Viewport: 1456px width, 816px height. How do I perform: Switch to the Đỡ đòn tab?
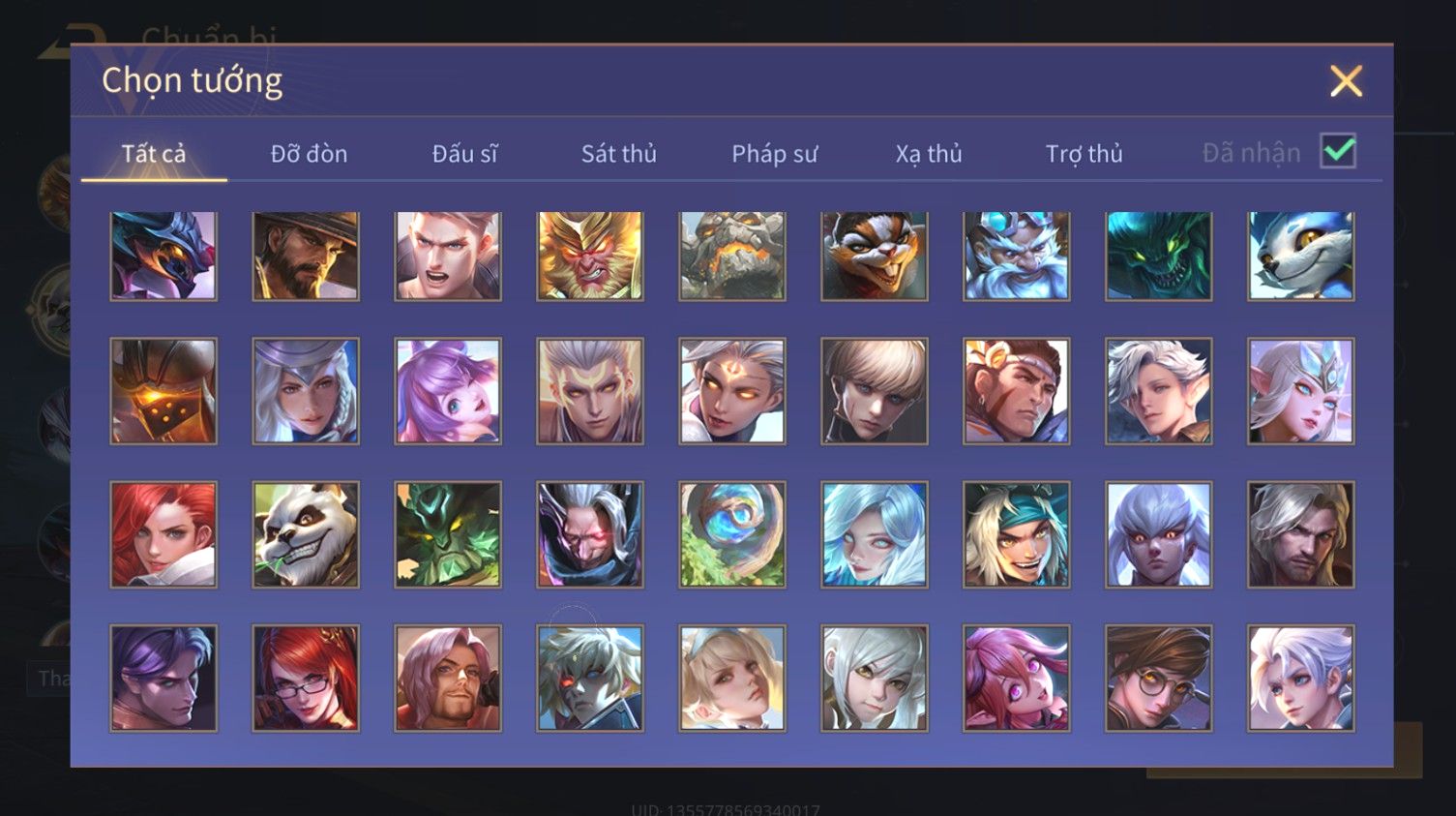(309, 153)
